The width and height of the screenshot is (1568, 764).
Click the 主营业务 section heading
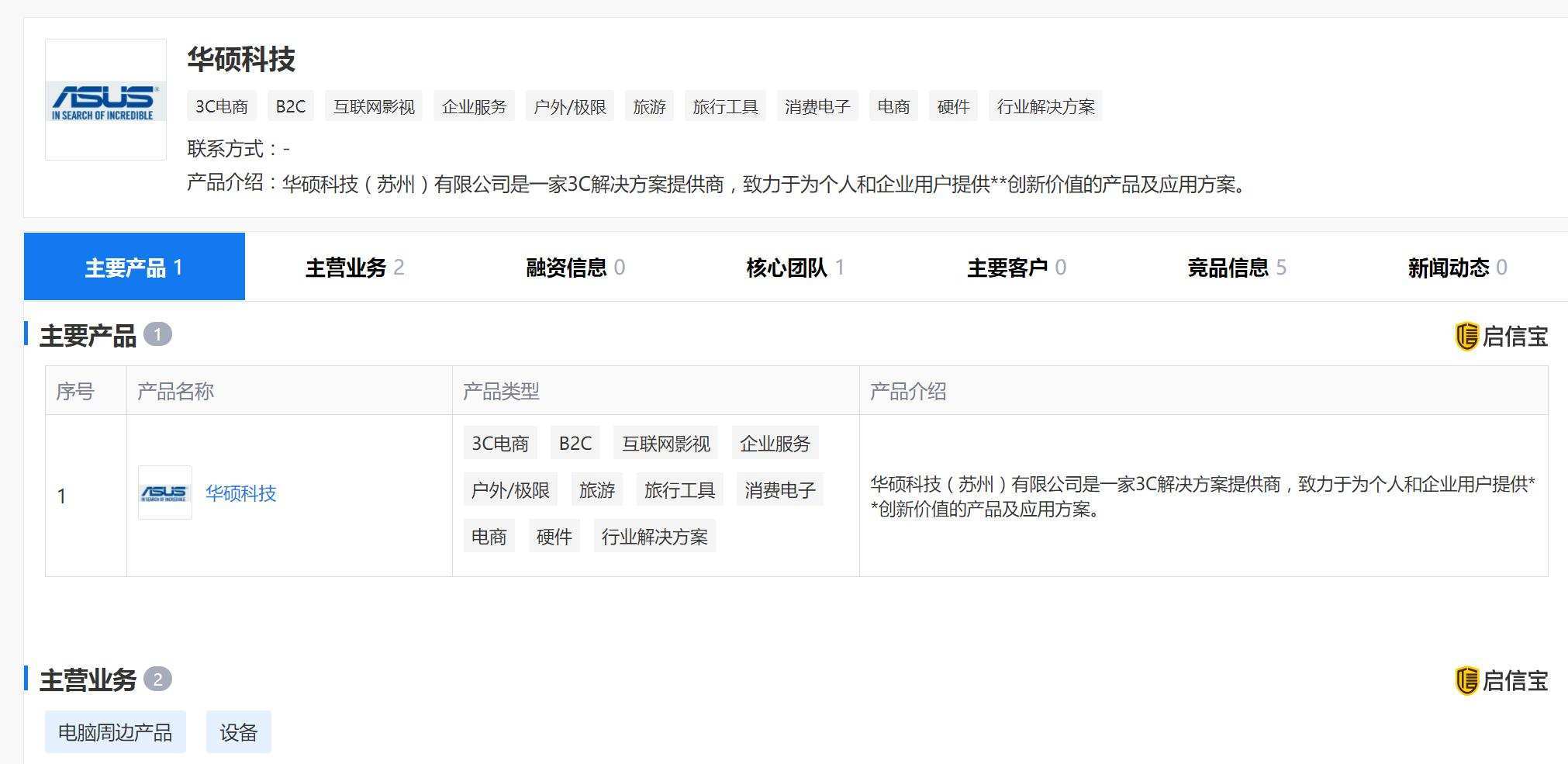(x=88, y=680)
